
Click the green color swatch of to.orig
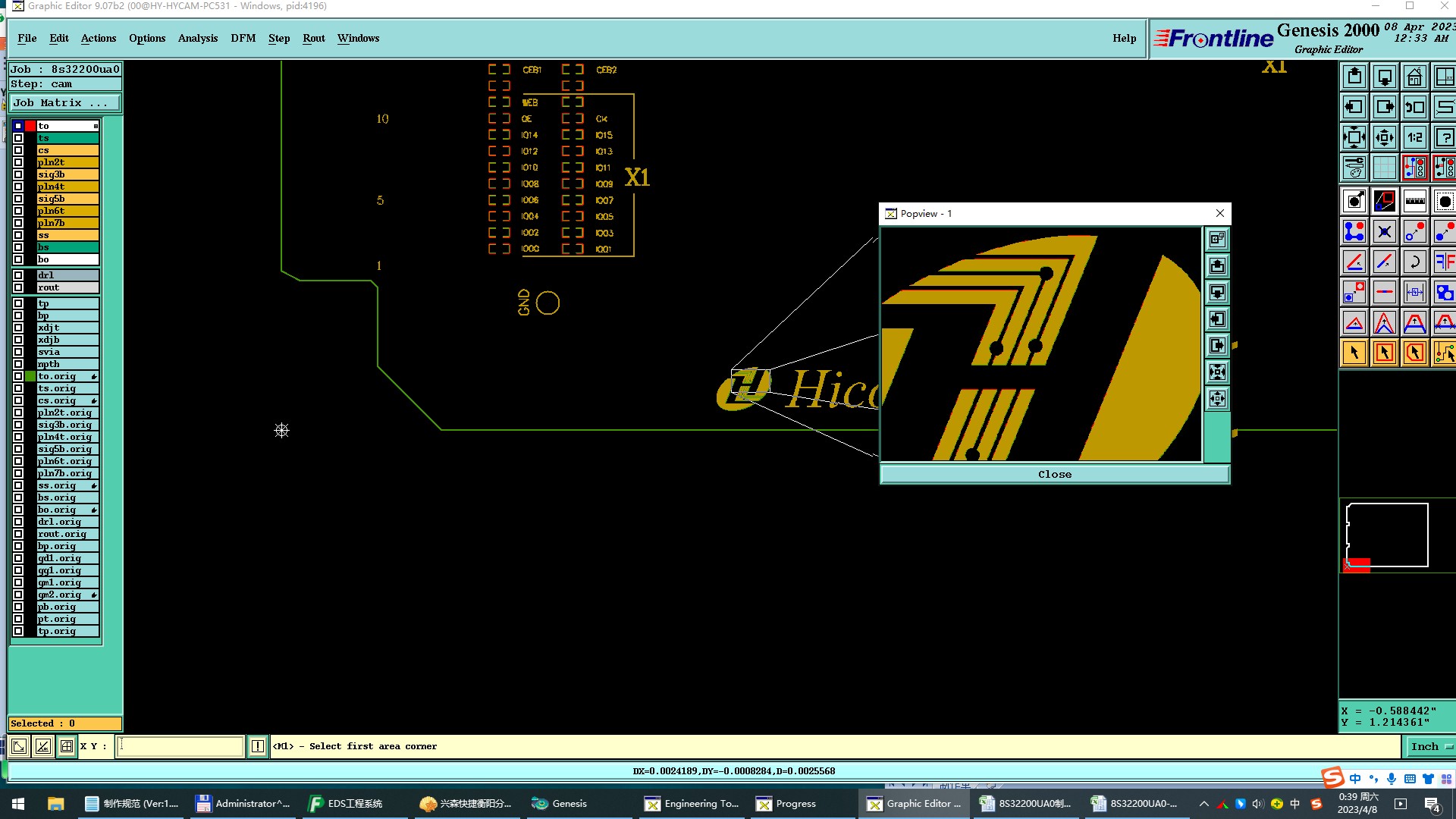(x=30, y=376)
